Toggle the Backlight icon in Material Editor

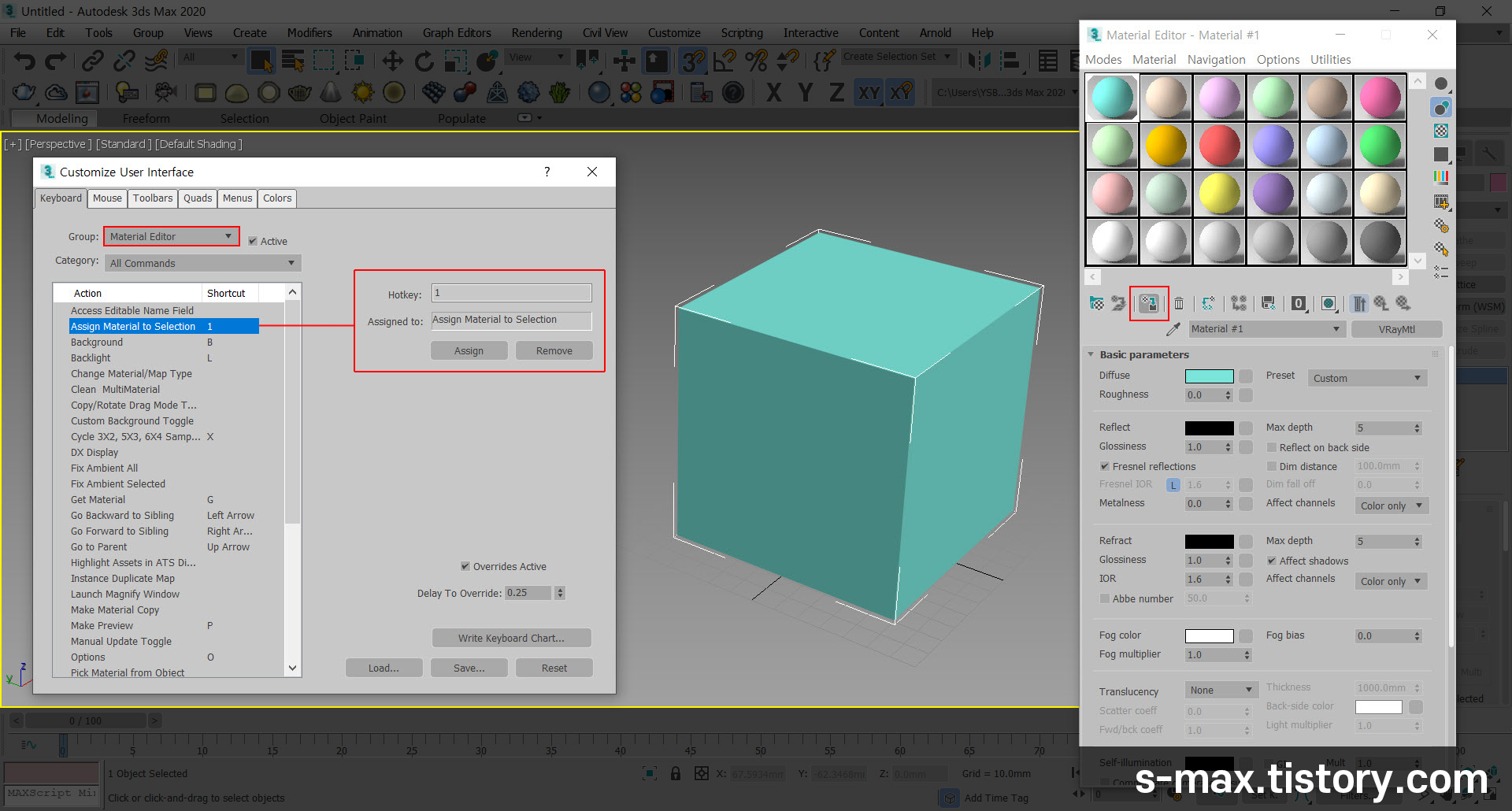coord(1441,107)
